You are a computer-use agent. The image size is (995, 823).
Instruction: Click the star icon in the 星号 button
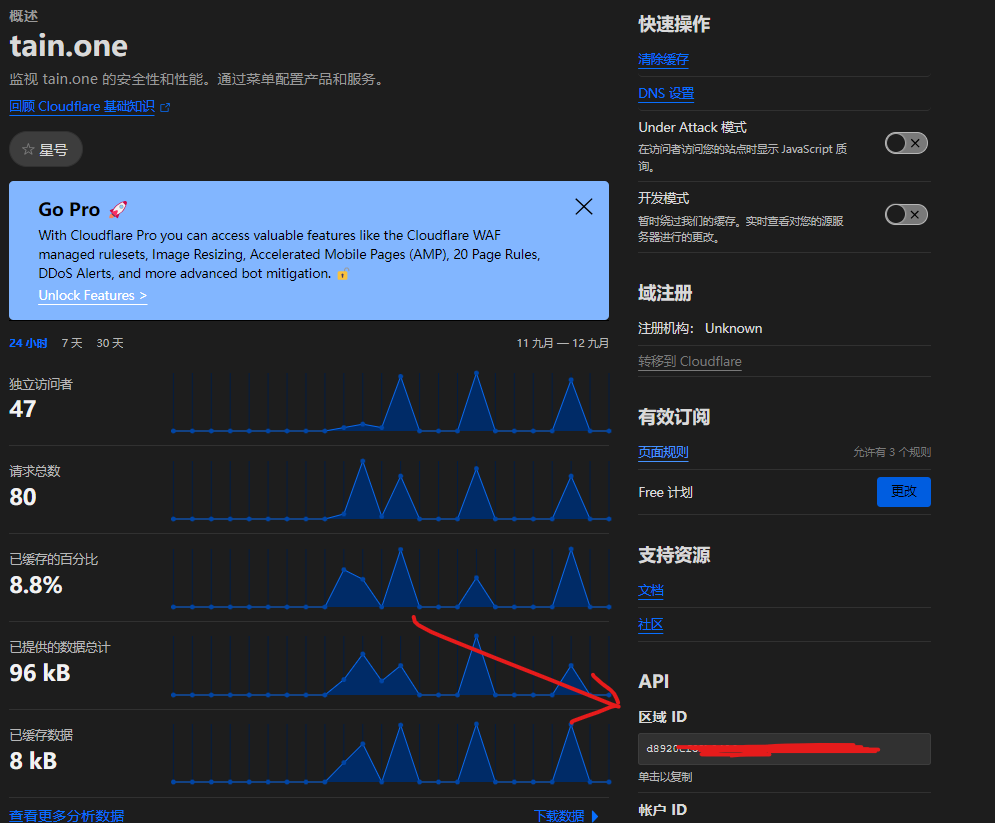click(x=28, y=150)
